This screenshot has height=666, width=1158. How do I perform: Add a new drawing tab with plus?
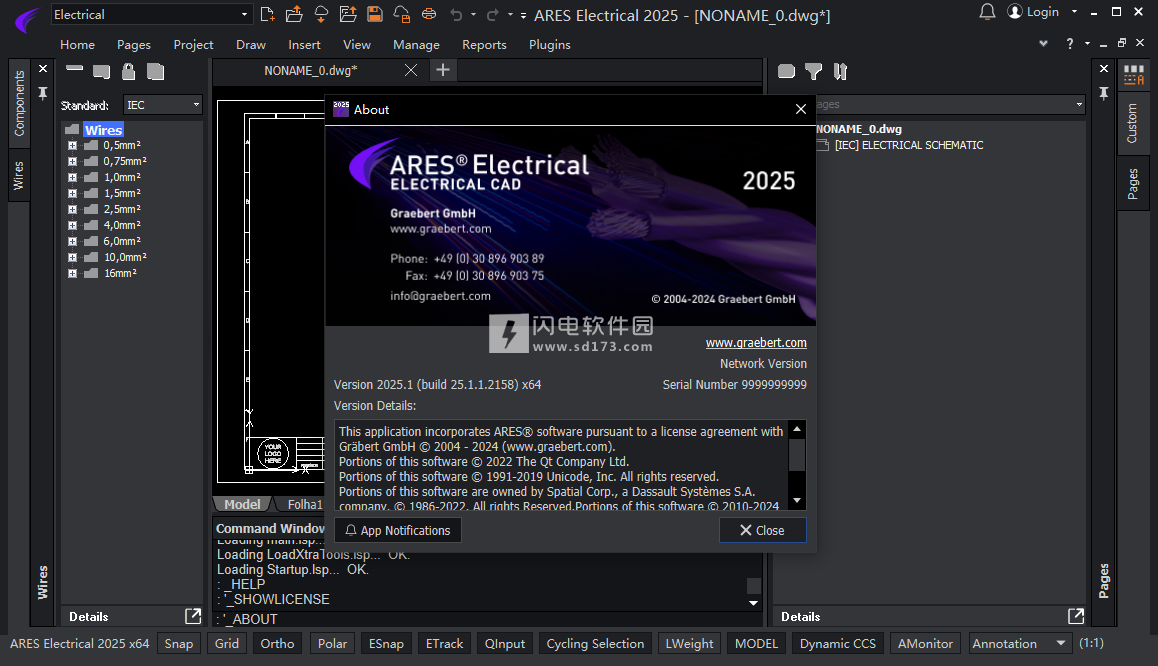point(443,70)
